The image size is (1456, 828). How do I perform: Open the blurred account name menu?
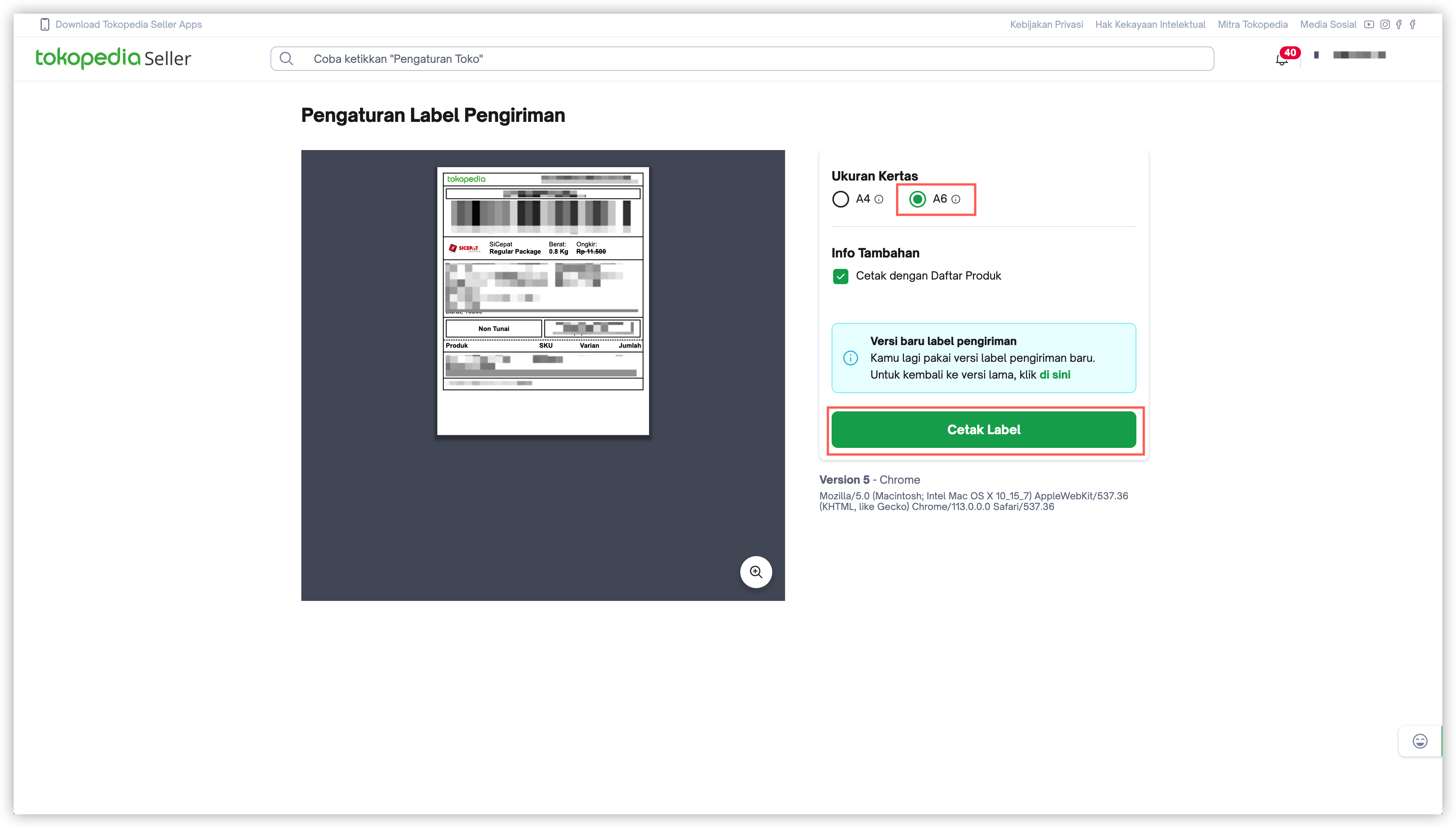1359,55
